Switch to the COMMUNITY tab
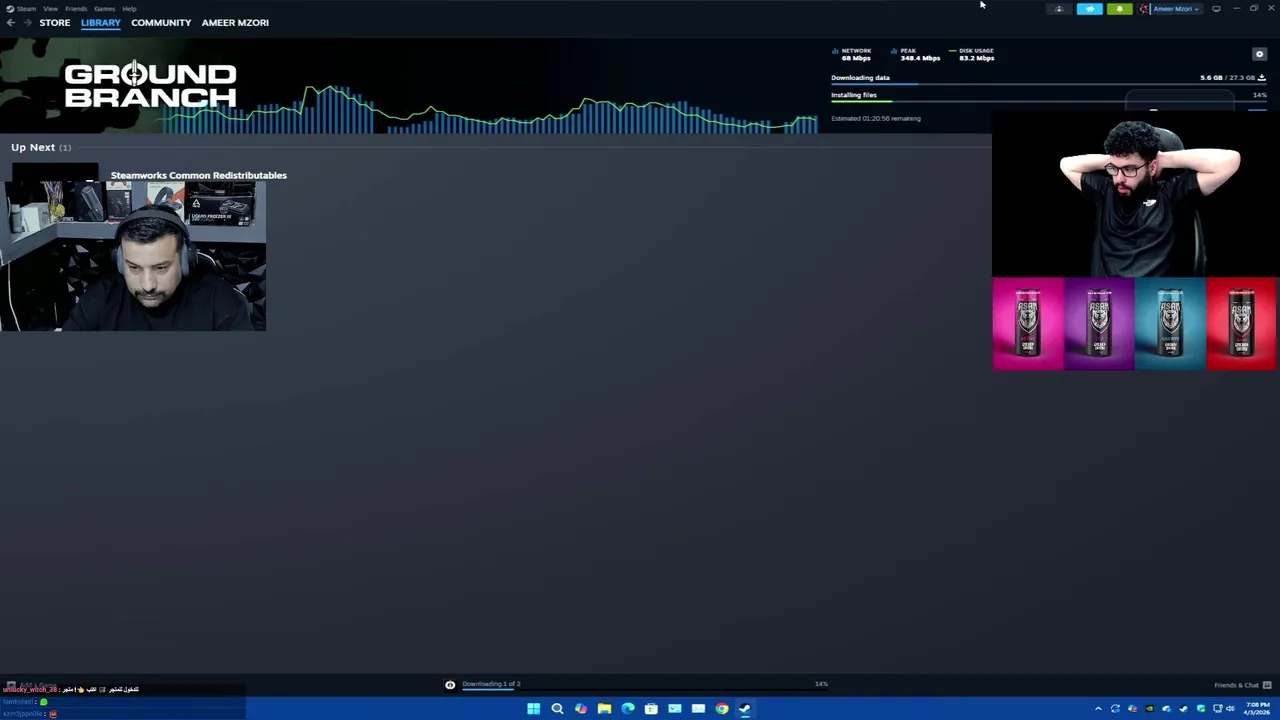 [x=161, y=22]
